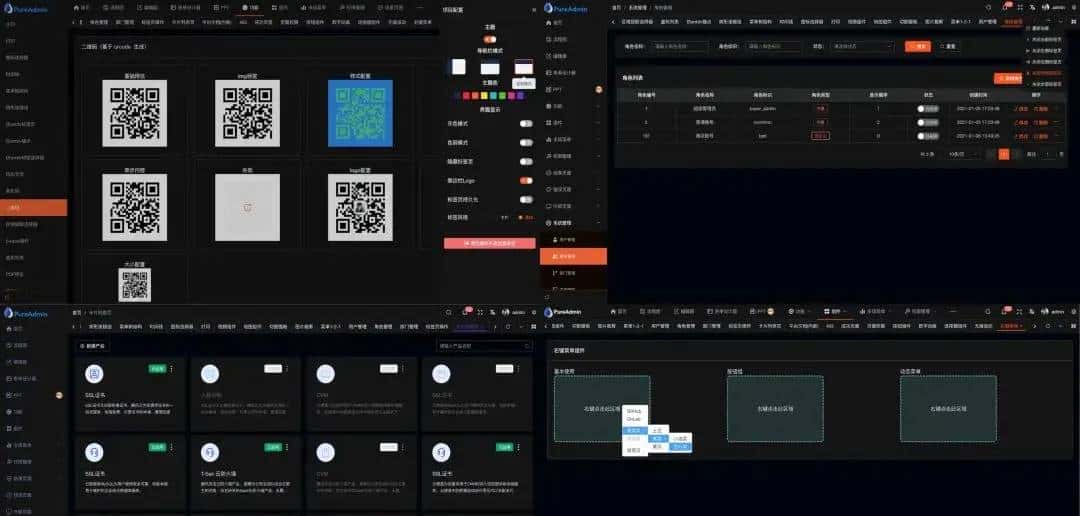Click product icon on T-Sec 云防火墙 card

(210, 452)
